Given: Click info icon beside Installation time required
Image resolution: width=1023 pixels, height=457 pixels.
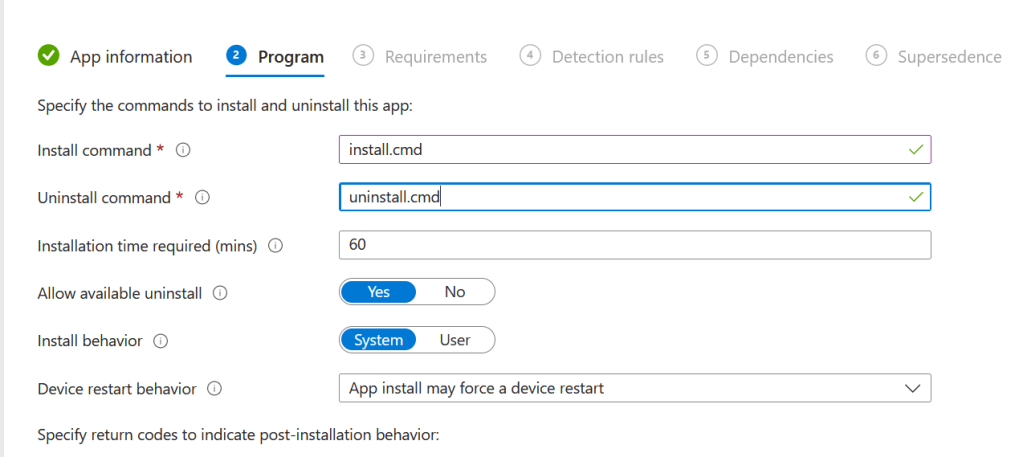Looking at the screenshot, I should click(x=276, y=245).
